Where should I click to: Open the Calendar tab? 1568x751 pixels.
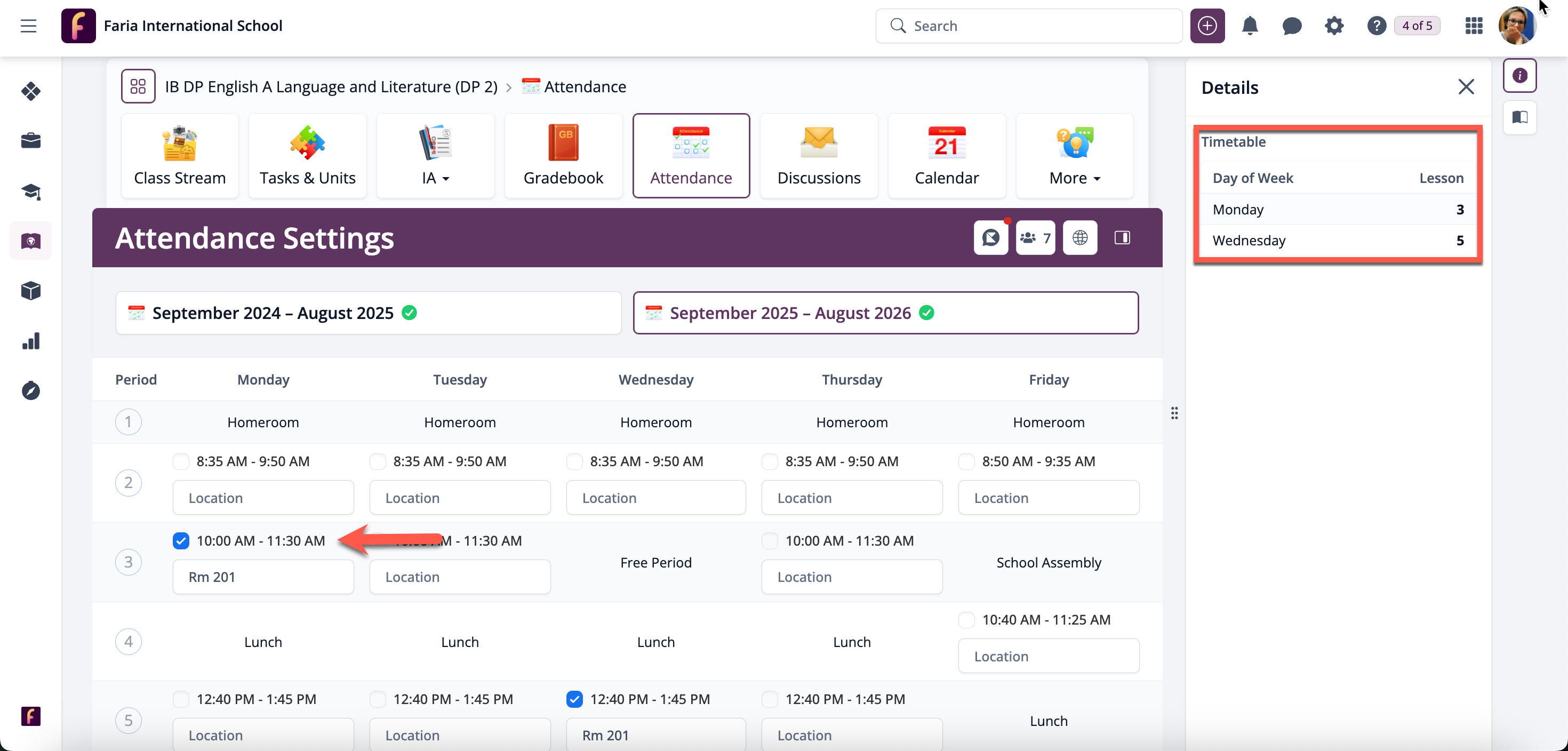947,156
